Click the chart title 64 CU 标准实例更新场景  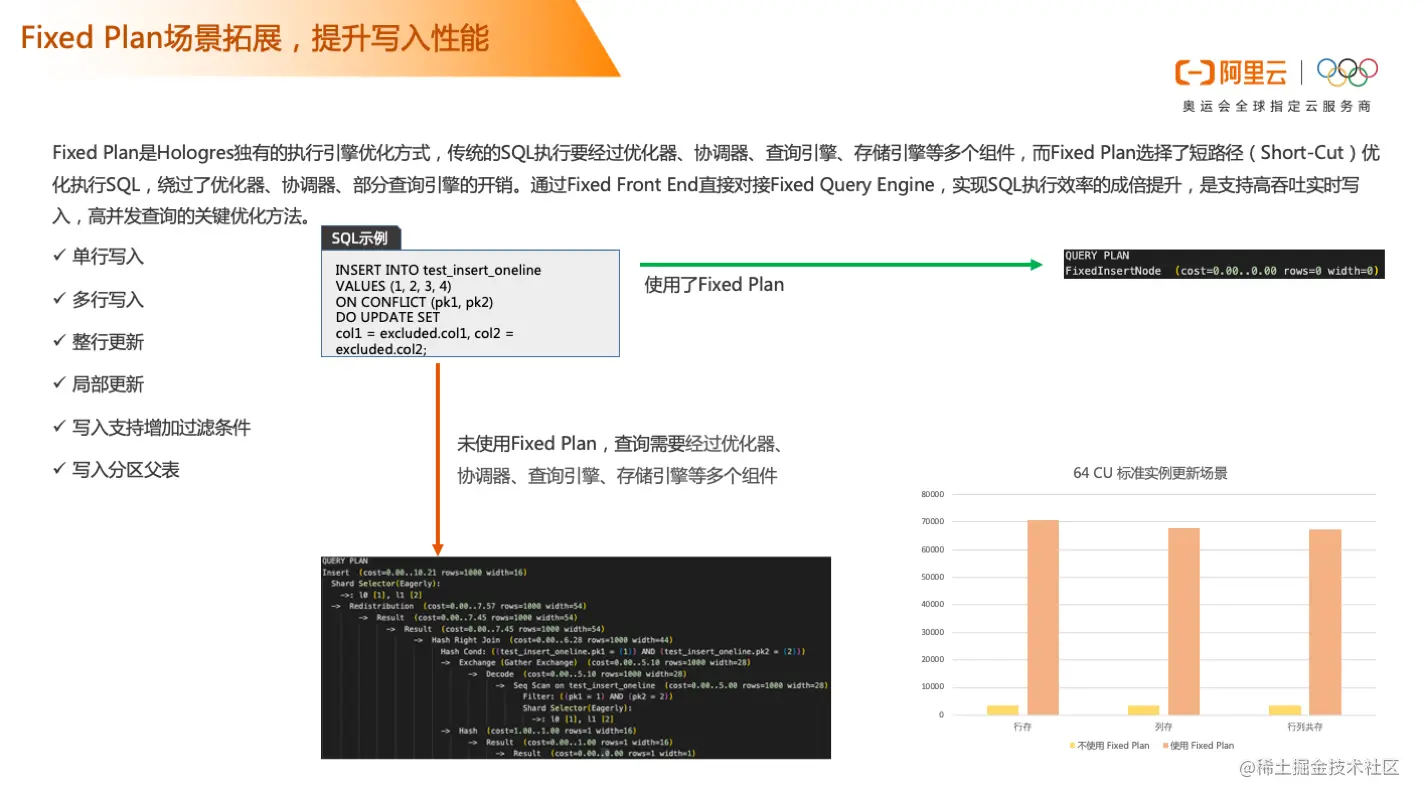pos(1150,473)
